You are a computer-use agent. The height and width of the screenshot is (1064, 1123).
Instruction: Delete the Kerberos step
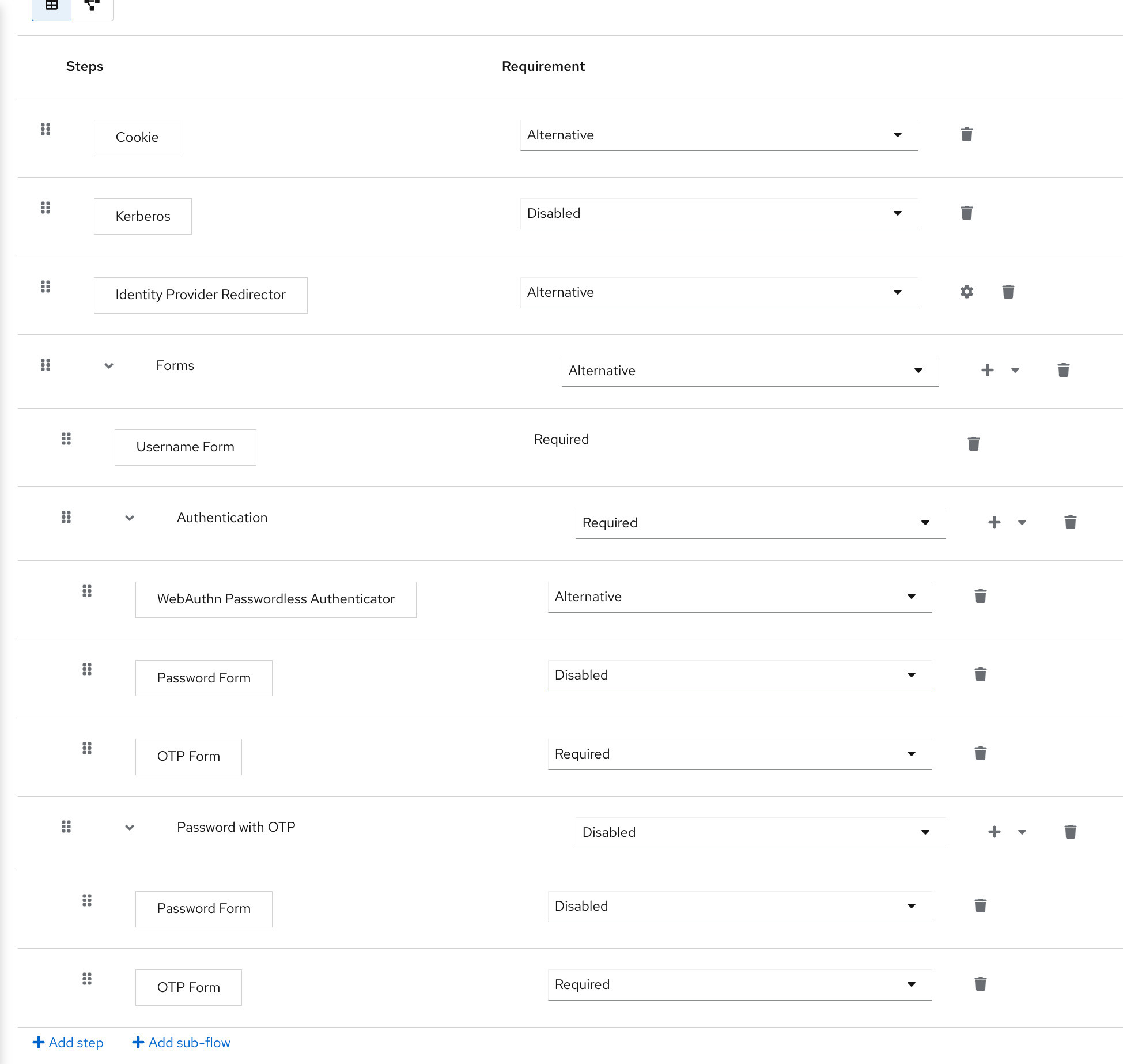(x=966, y=213)
